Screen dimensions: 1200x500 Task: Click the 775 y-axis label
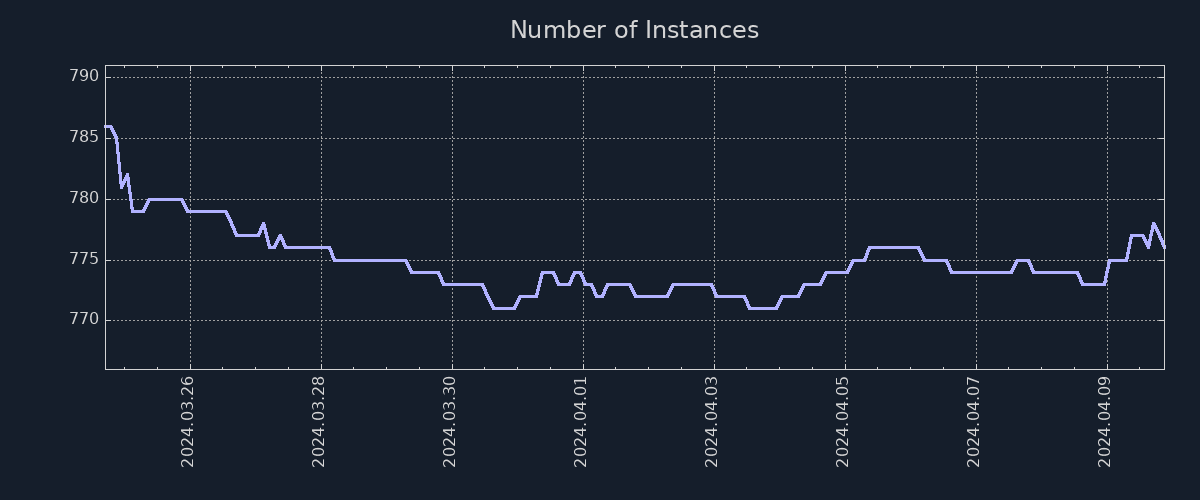coord(86,260)
